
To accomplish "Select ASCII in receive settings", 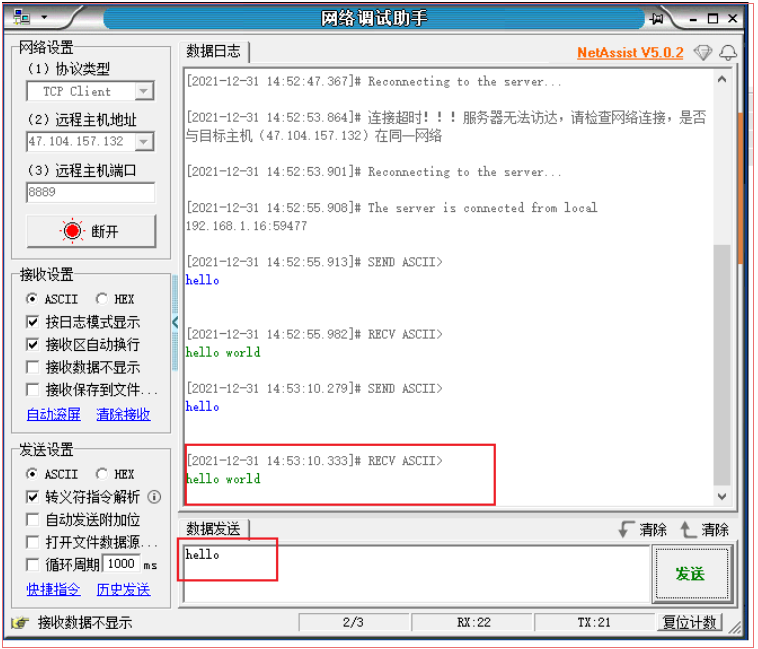I will click(x=52, y=299).
